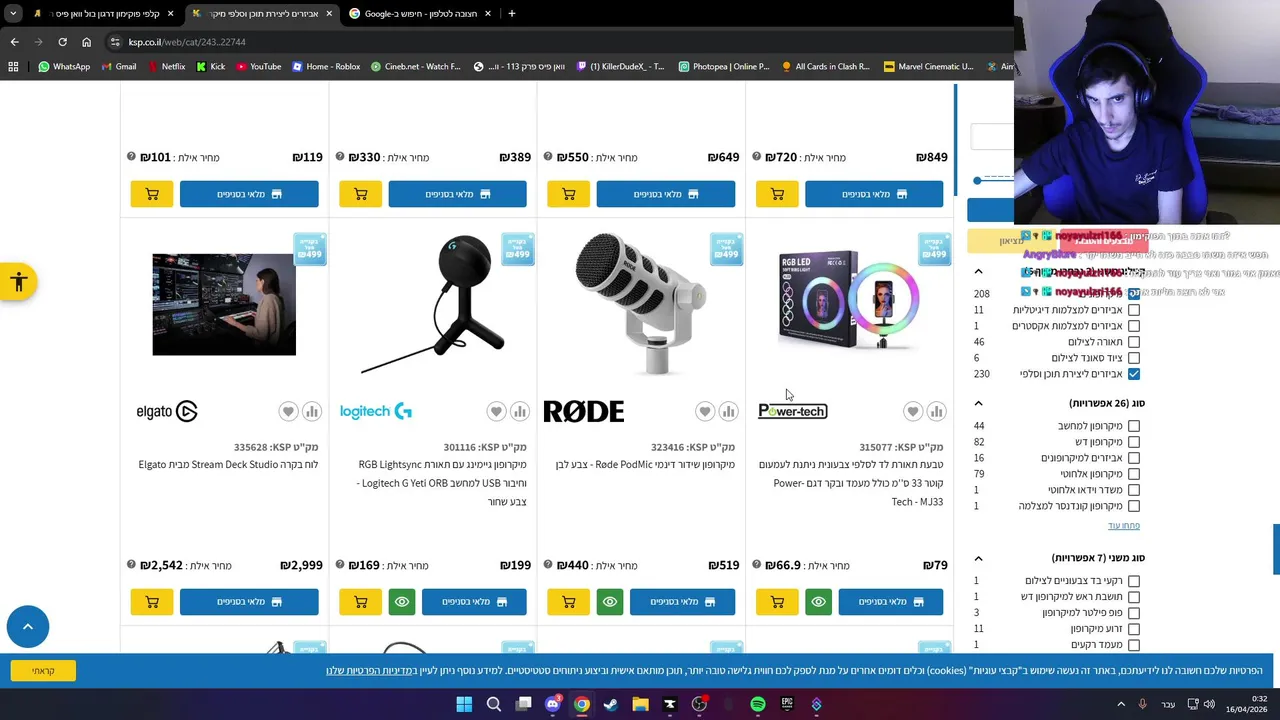Open the accessibility widget icon
This screenshot has height=720, width=1280.
click(x=18, y=282)
